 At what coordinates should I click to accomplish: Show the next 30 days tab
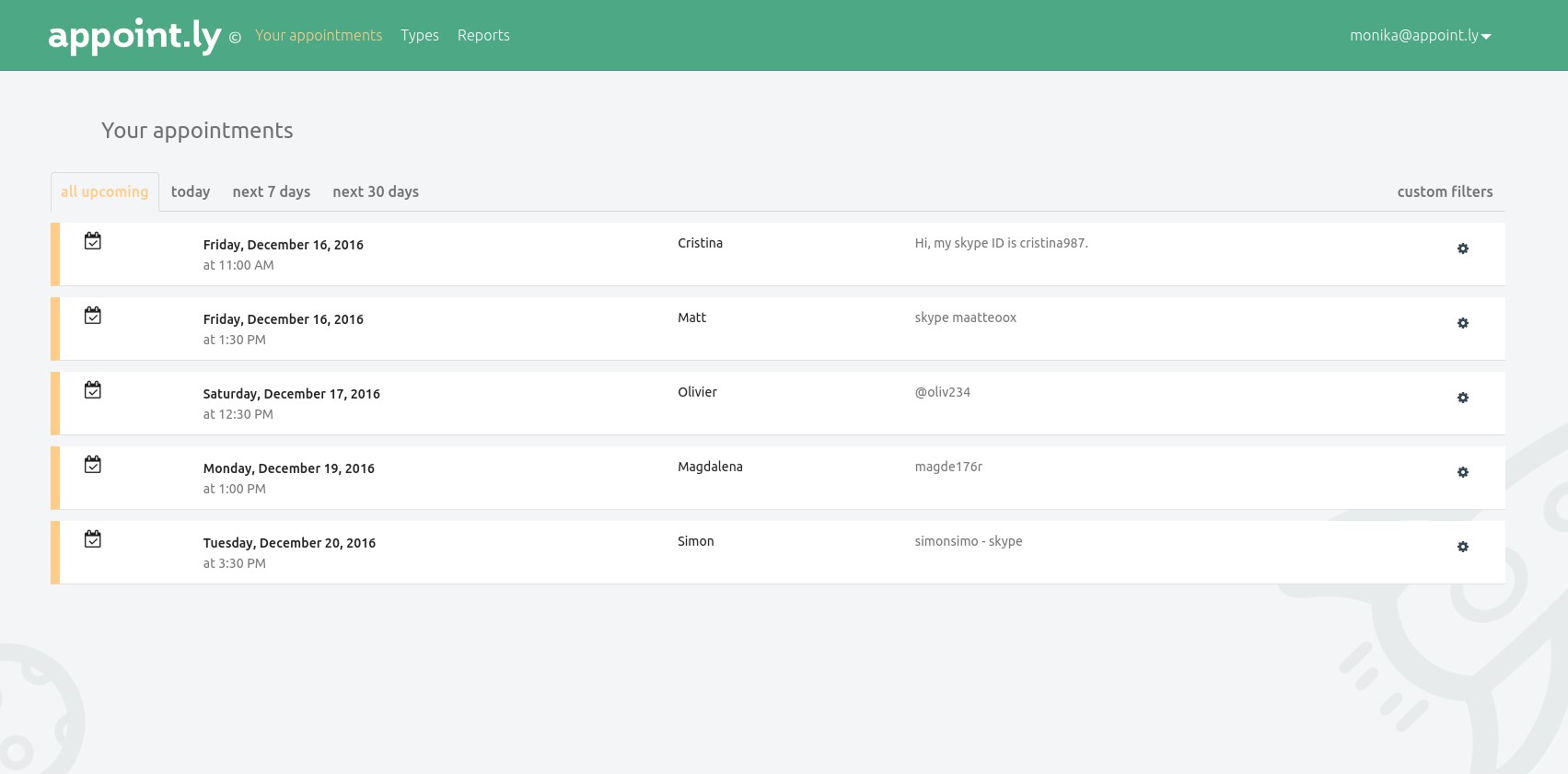(376, 191)
